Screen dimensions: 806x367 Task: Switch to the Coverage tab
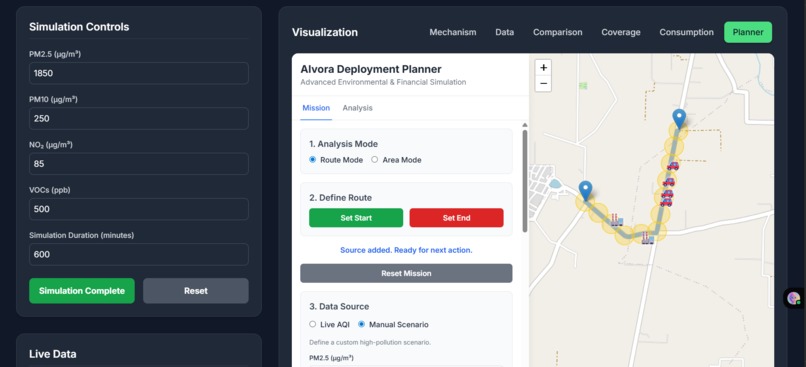tap(621, 32)
